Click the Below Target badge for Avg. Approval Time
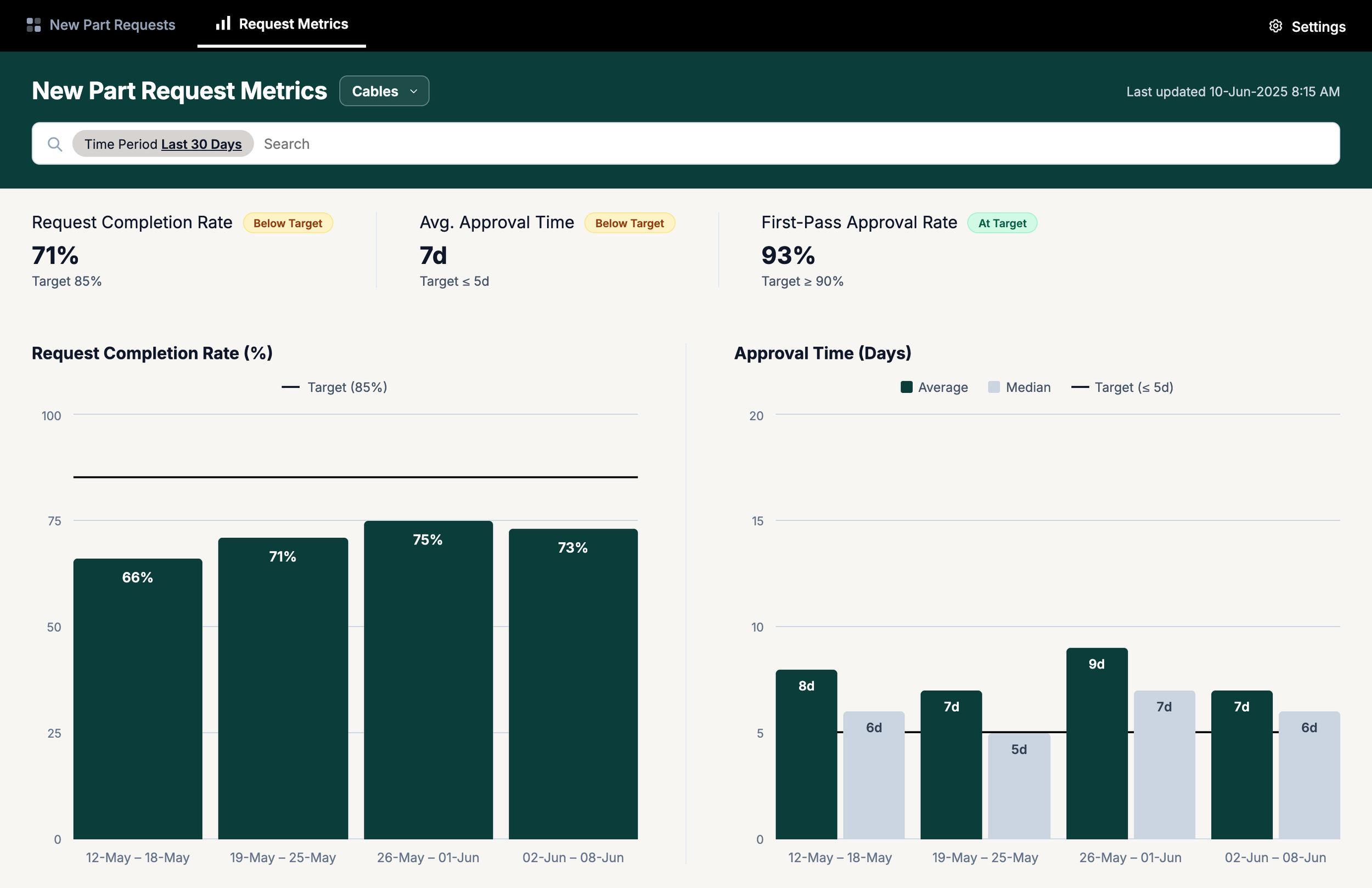The height and width of the screenshot is (888, 1372). pos(629,223)
